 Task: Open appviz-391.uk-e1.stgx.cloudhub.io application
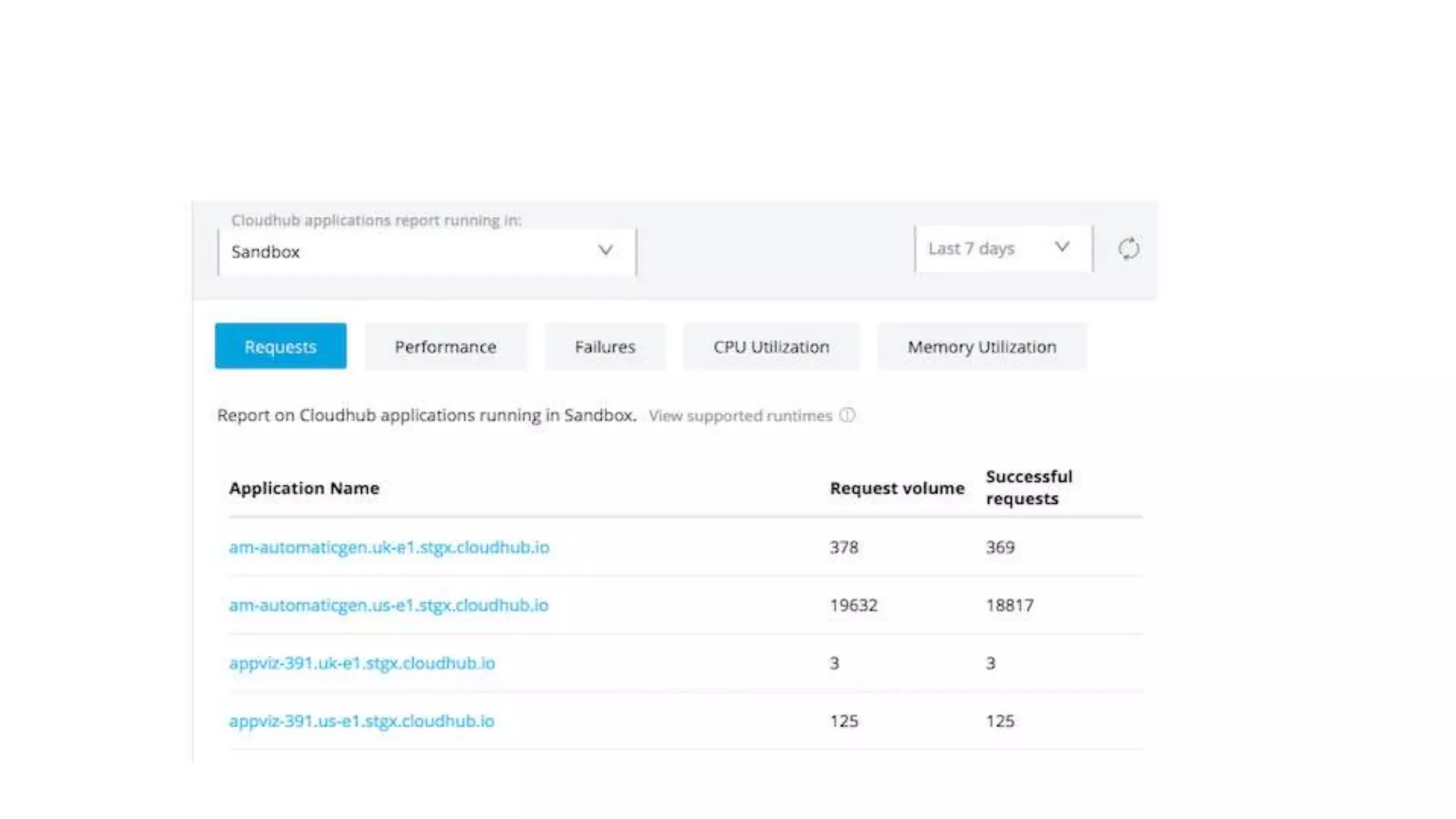pos(362,663)
